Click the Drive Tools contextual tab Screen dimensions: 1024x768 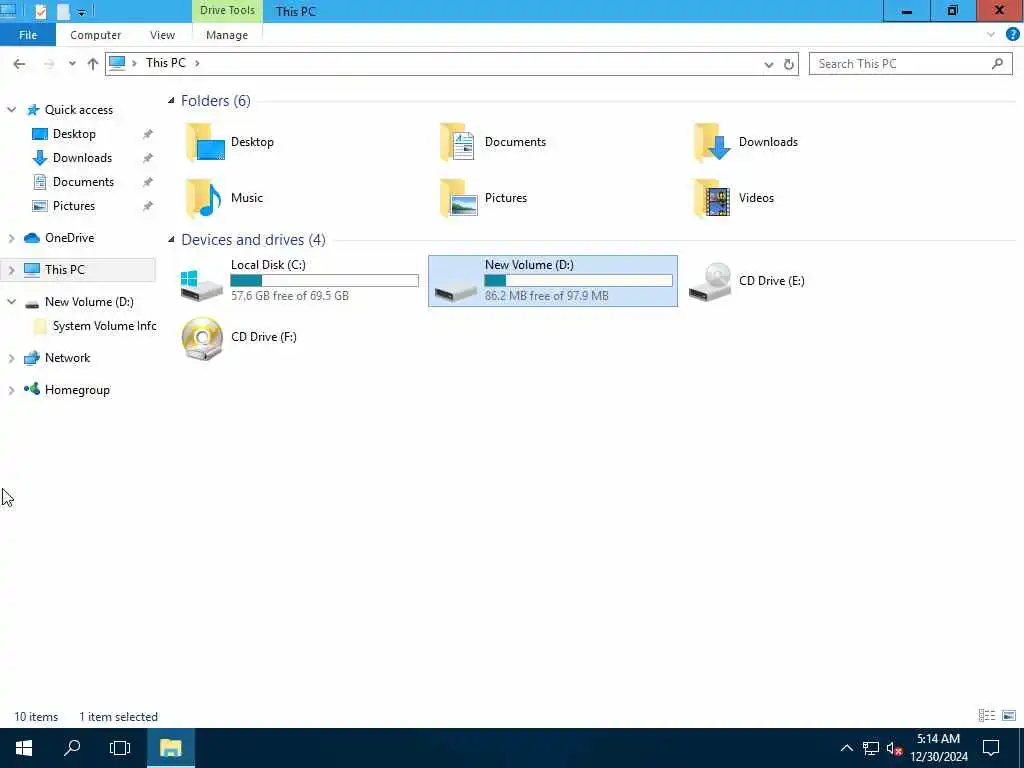pyautogui.click(x=227, y=10)
